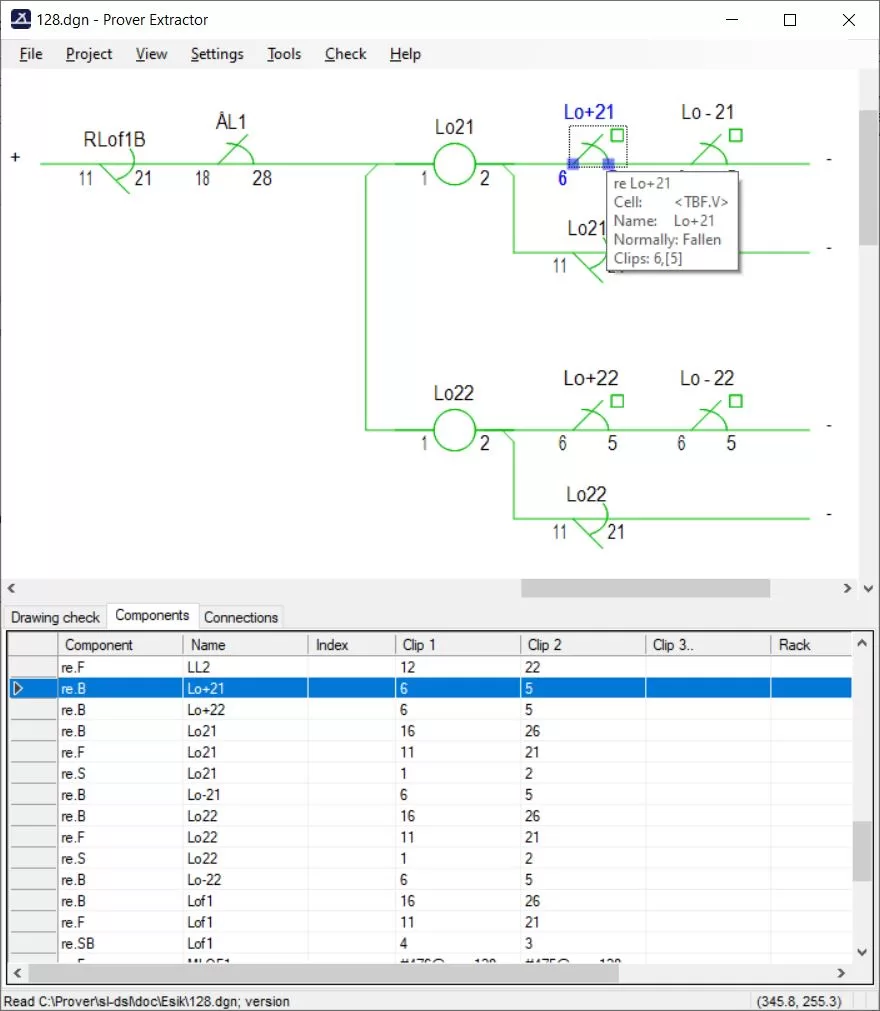Click the green square marker beside Lo+21
Viewport: 880px width, 1011px height.
pyautogui.click(x=617, y=135)
